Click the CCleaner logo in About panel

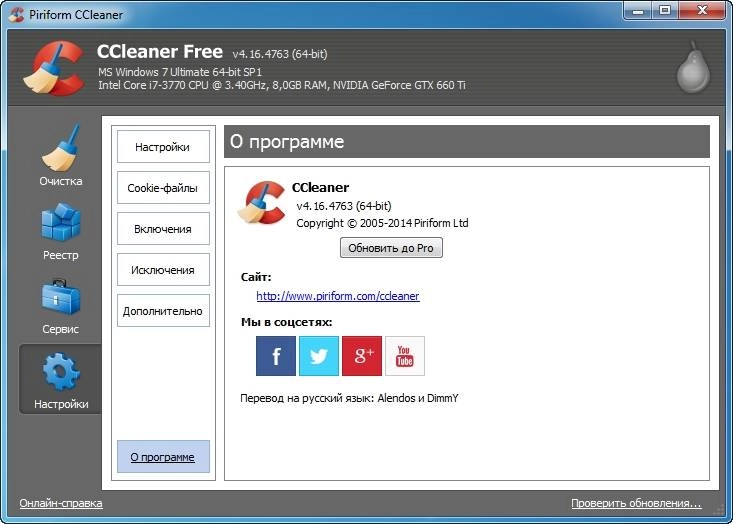262,203
